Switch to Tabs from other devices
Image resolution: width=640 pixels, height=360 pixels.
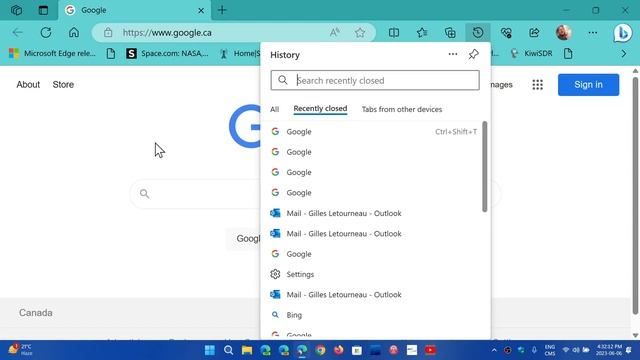[402, 109]
